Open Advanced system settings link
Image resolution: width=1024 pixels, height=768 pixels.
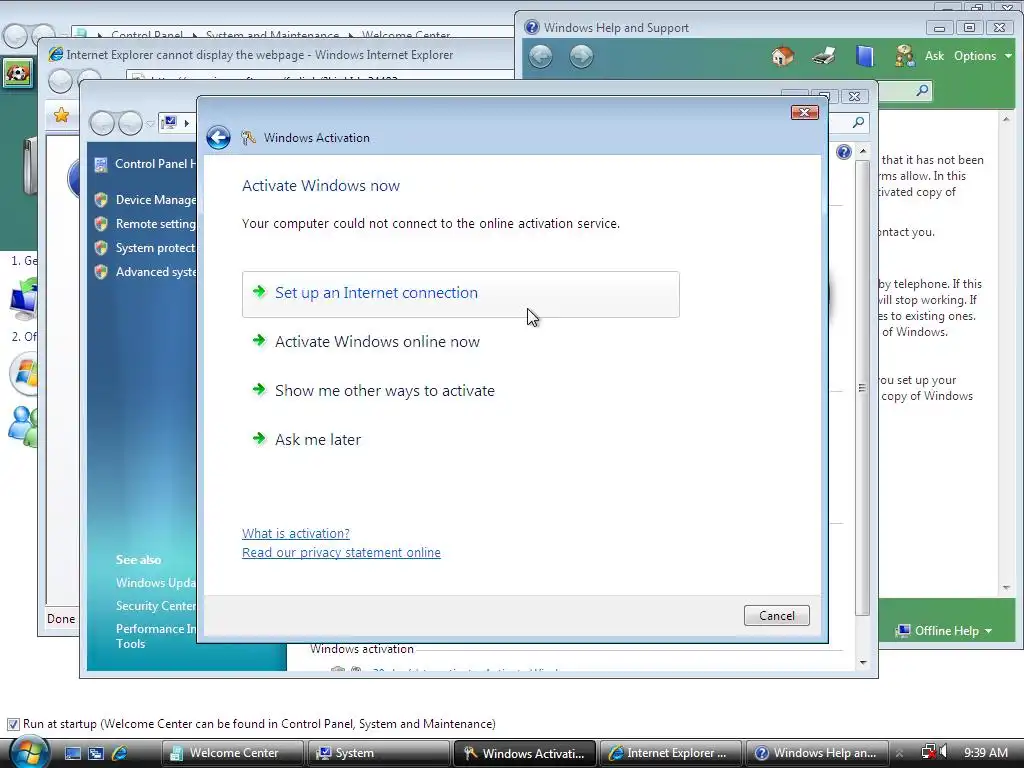(155, 272)
